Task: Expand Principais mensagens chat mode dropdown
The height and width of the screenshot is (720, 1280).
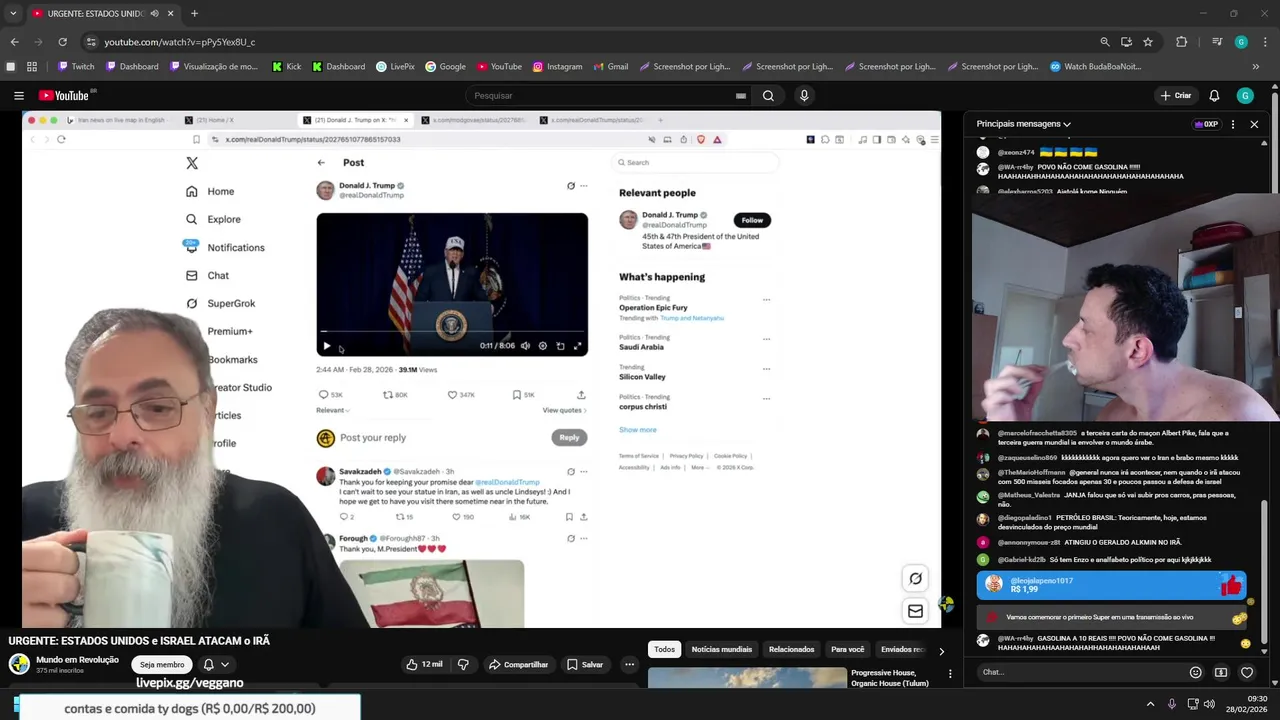Action: click(1024, 124)
